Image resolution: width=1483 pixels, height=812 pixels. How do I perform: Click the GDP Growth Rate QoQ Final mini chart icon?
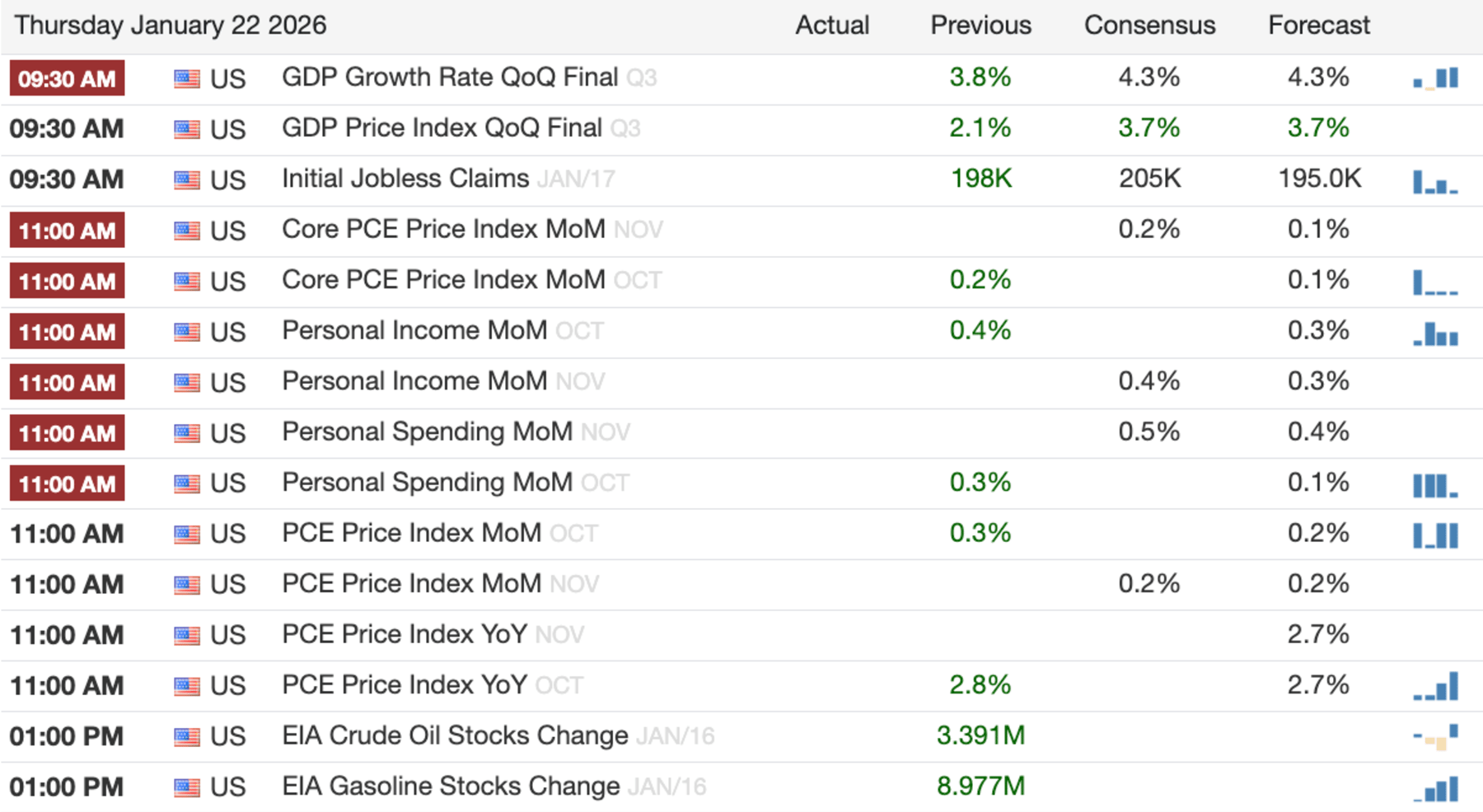click(1435, 78)
